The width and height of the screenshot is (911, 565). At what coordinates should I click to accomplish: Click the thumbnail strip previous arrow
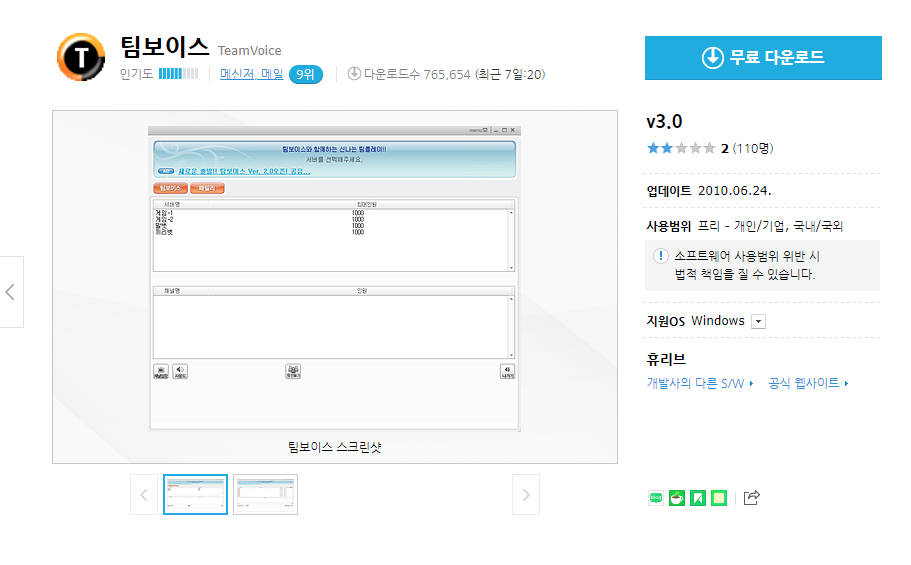(x=144, y=495)
